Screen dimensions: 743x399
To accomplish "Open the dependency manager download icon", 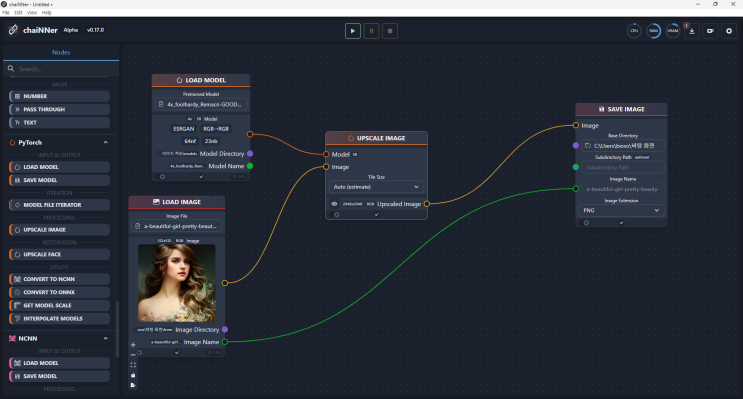I will point(692,31).
